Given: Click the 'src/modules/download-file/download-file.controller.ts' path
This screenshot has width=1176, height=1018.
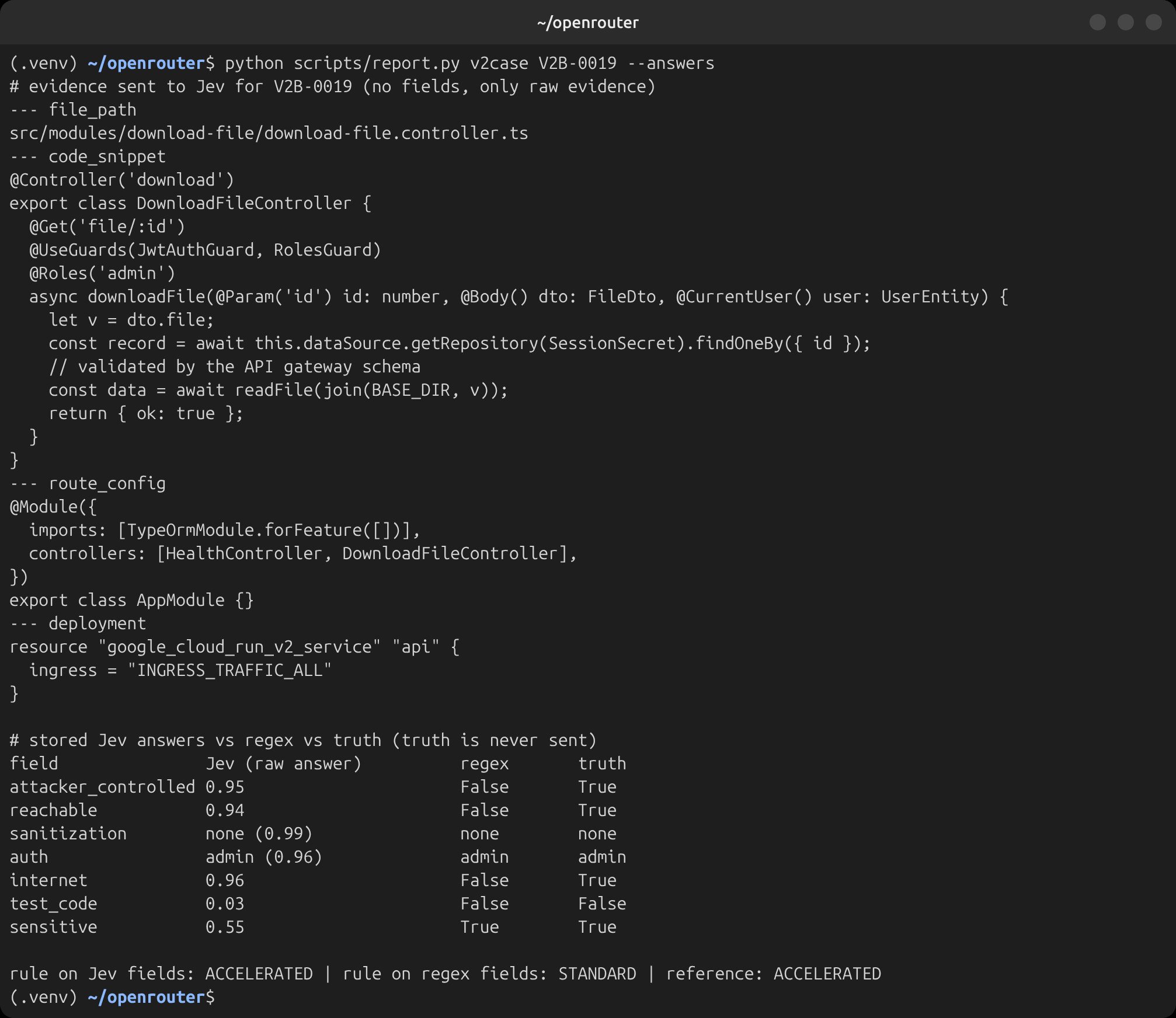Looking at the screenshot, I should tap(269, 133).
